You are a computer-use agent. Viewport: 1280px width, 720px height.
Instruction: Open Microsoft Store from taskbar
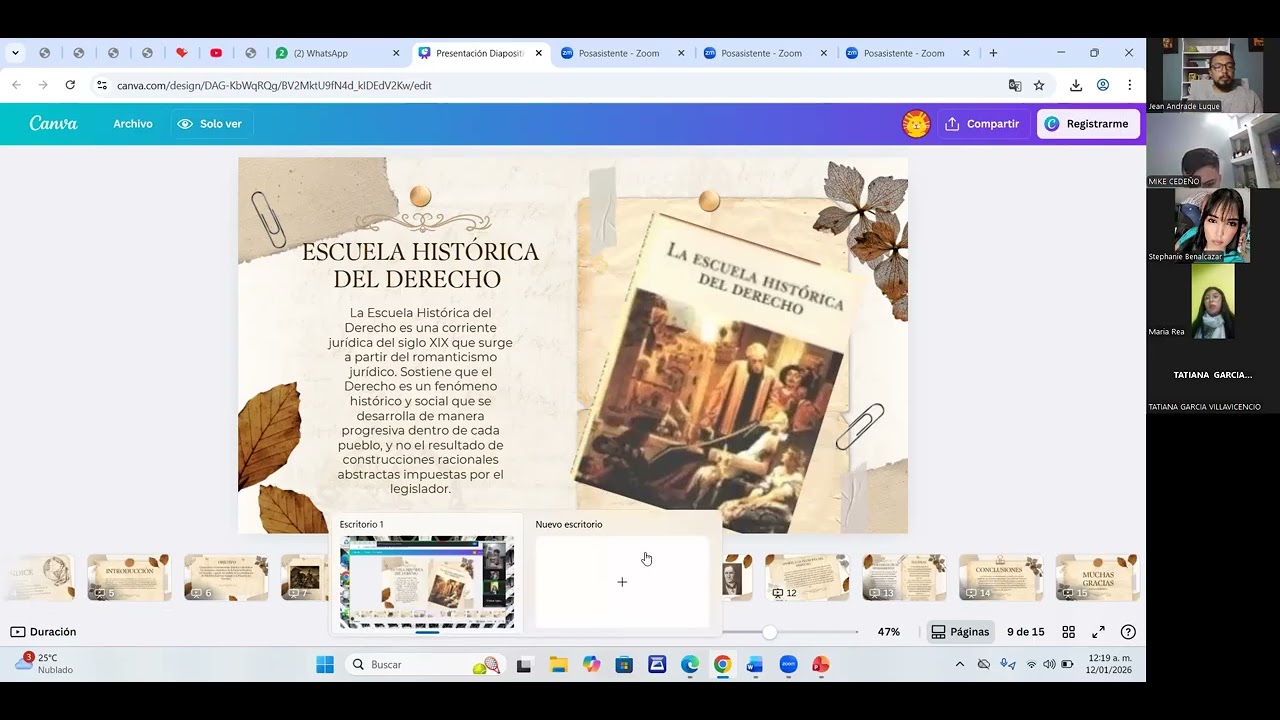[x=624, y=665]
